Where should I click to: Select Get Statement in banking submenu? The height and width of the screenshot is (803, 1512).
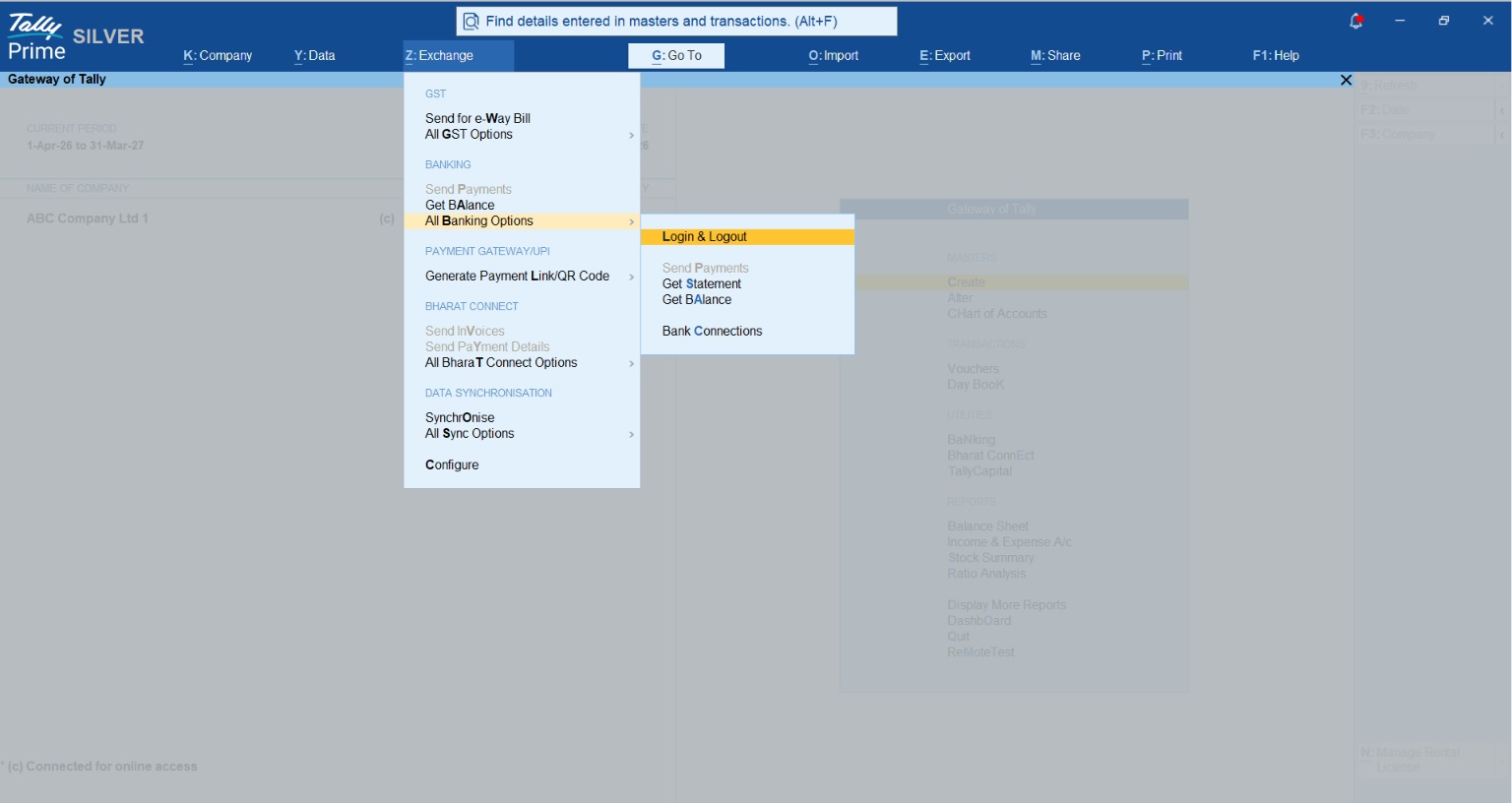click(x=702, y=283)
